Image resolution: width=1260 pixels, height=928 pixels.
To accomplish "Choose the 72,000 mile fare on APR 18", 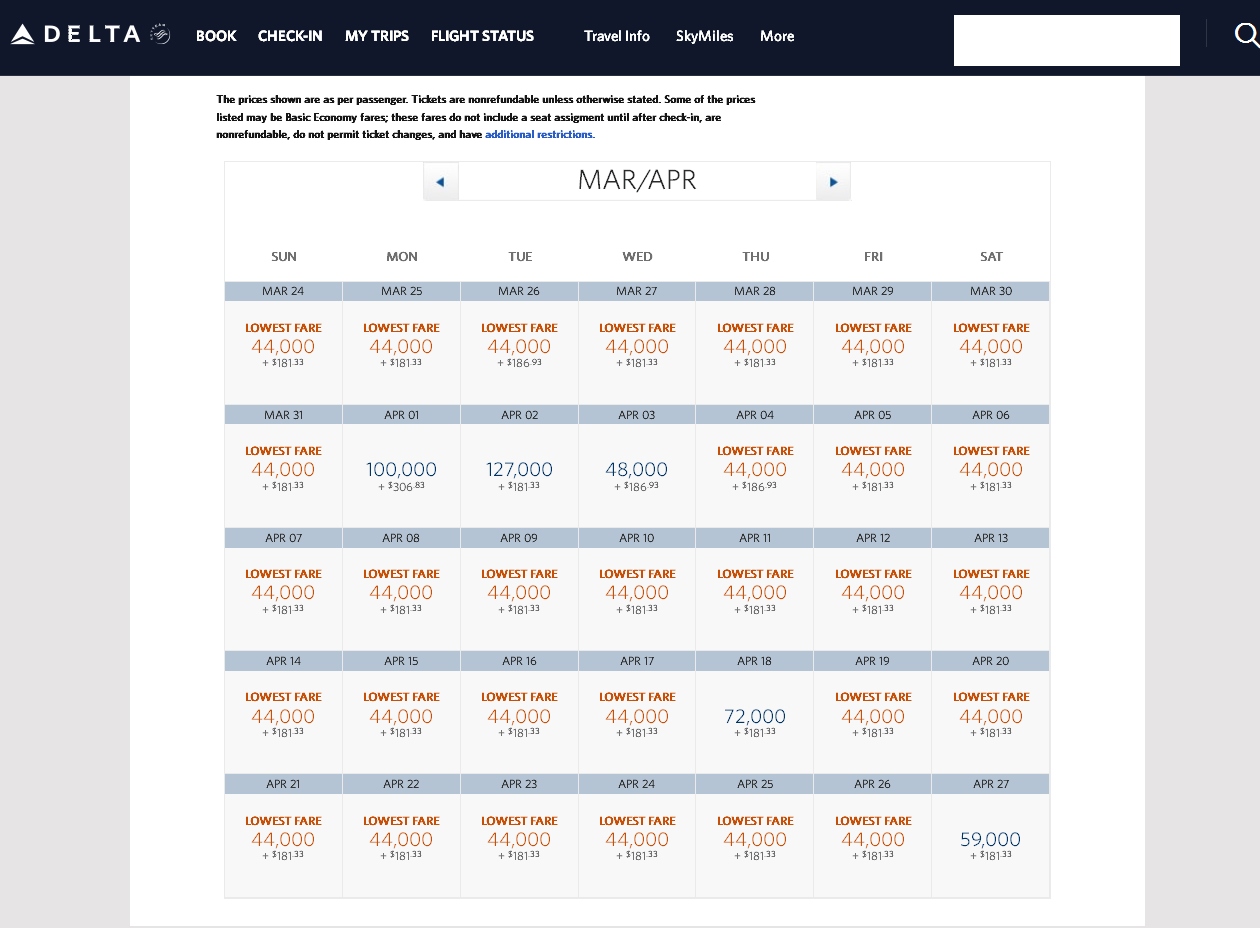I will tap(754, 715).
